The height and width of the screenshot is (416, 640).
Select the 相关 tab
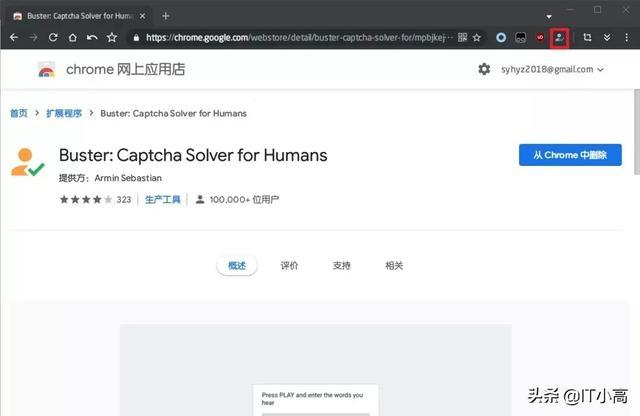(x=394, y=266)
